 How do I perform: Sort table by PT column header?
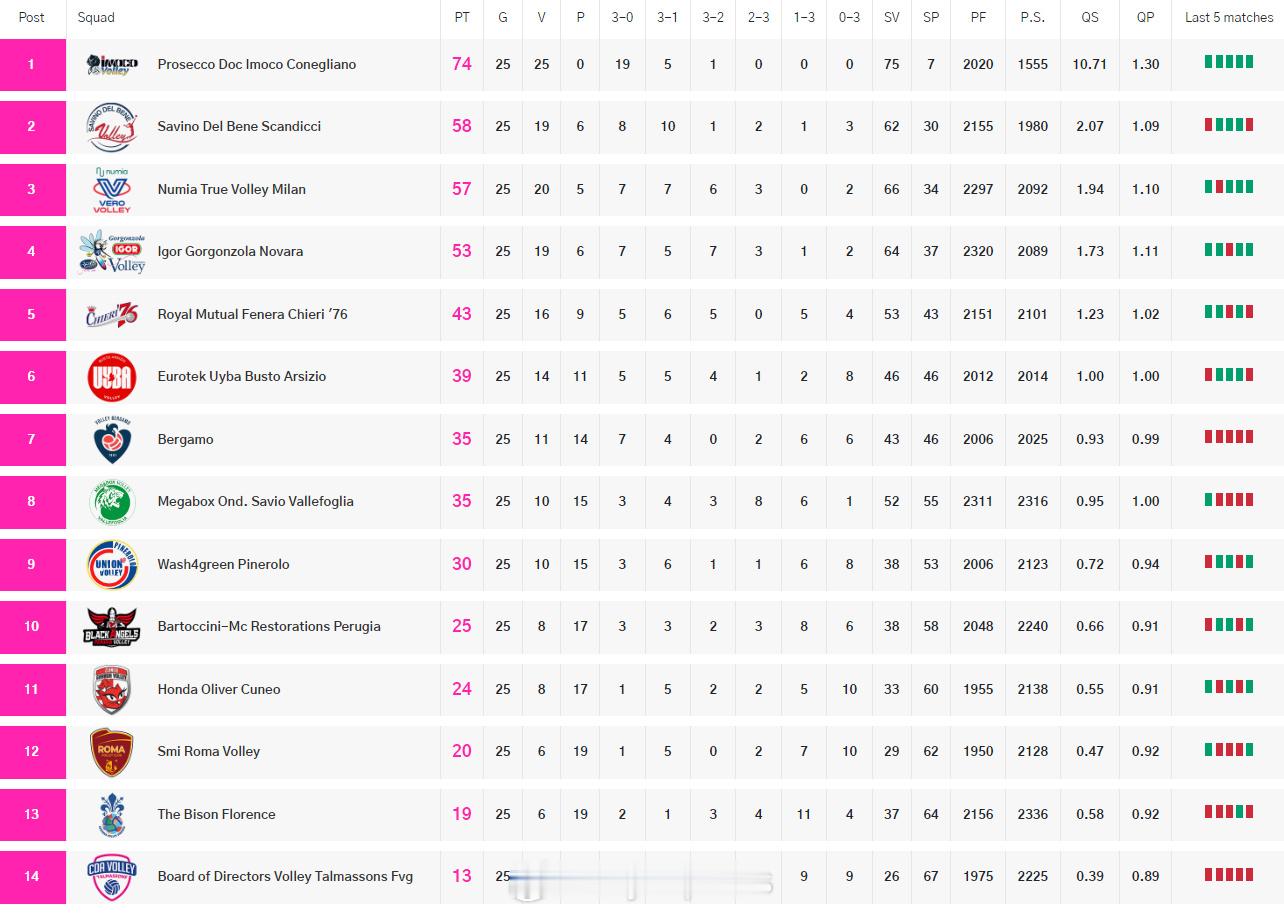click(x=462, y=17)
